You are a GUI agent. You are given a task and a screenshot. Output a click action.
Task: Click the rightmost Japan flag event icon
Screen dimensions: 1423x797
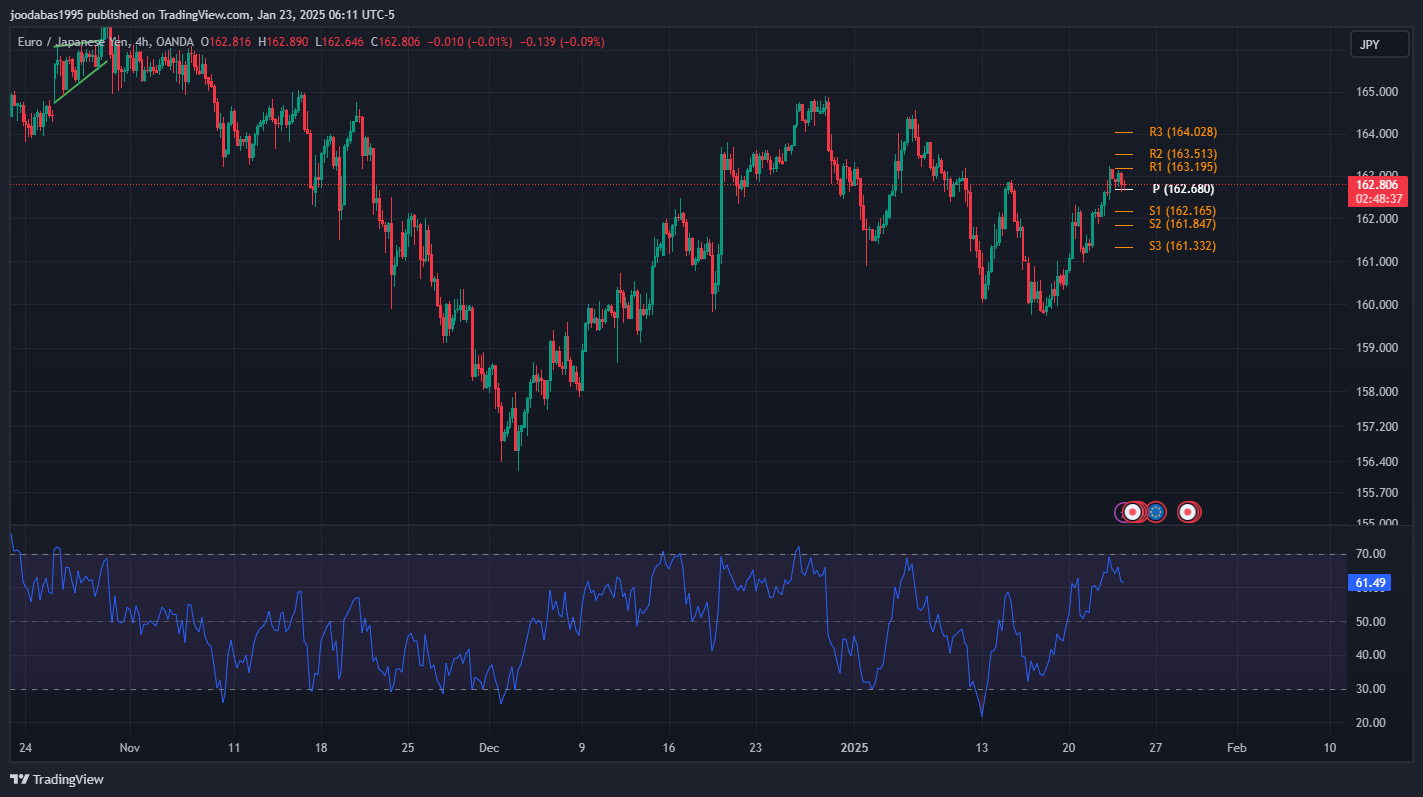(x=1188, y=512)
